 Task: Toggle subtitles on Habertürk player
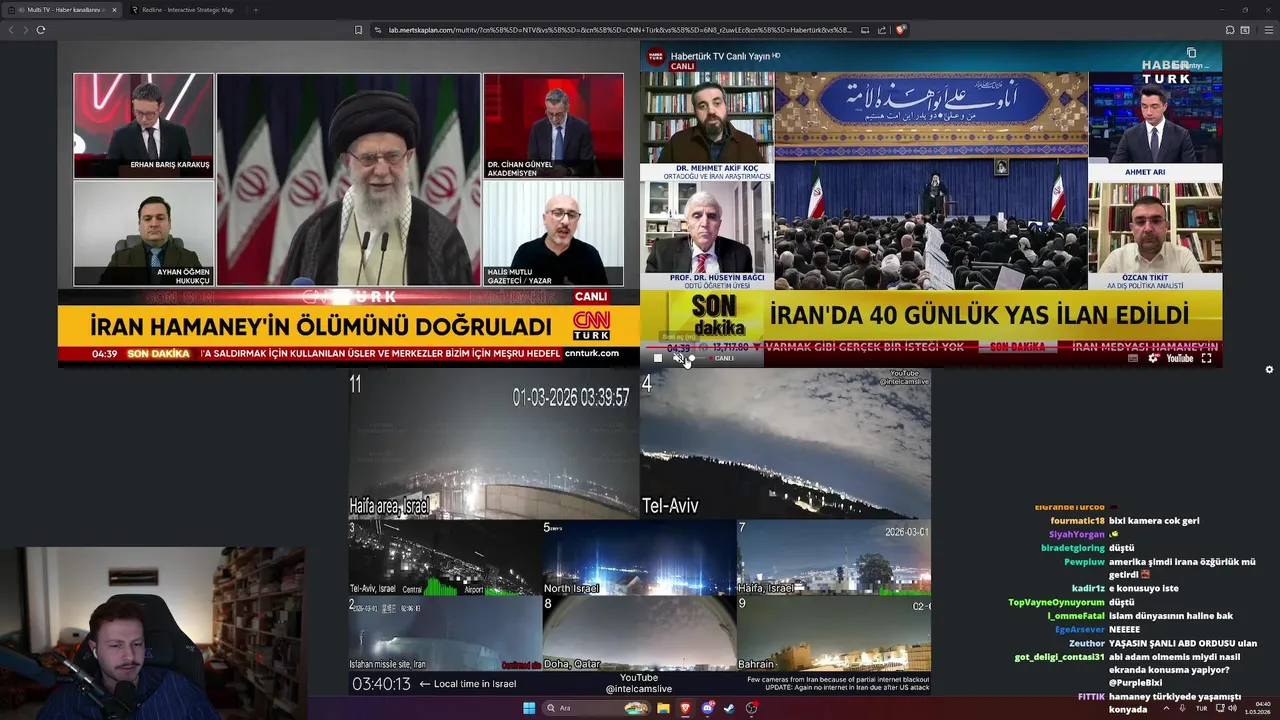tap(1133, 358)
